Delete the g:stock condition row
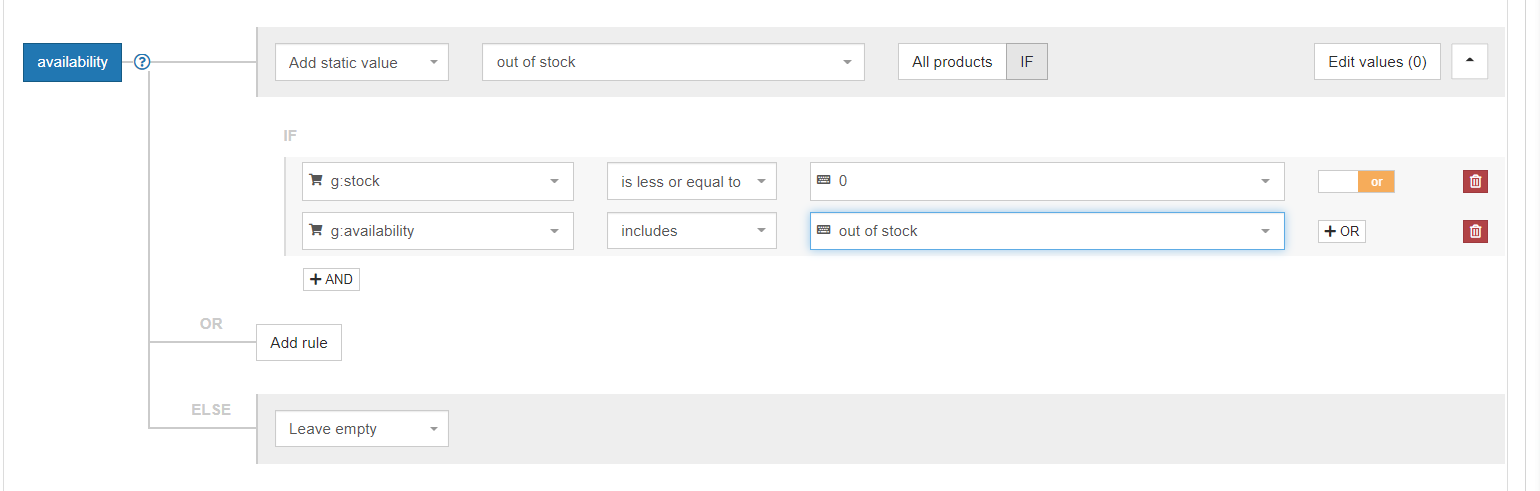 tap(1475, 181)
